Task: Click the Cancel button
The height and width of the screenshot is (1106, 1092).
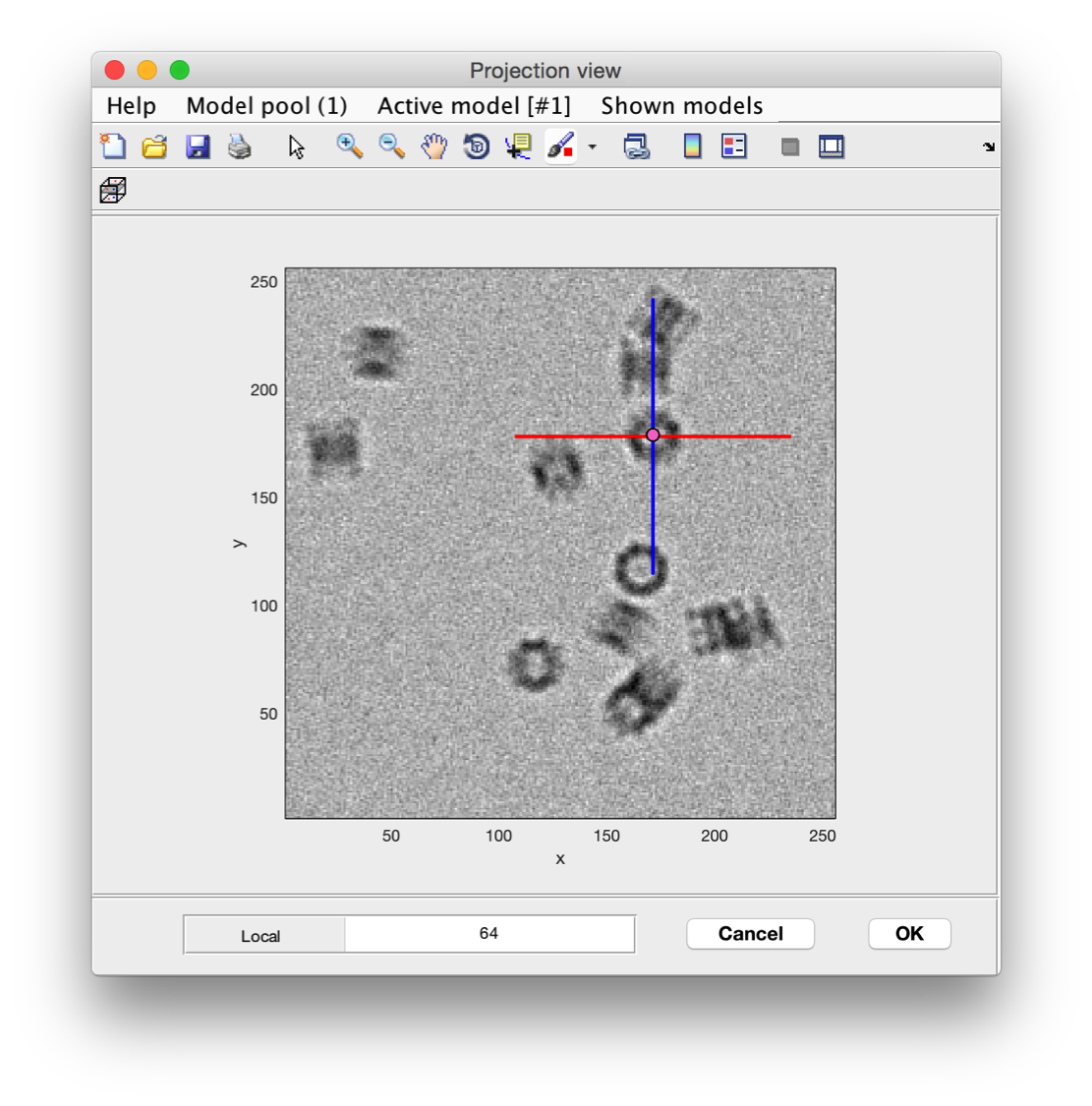Action: (x=751, y=934)
